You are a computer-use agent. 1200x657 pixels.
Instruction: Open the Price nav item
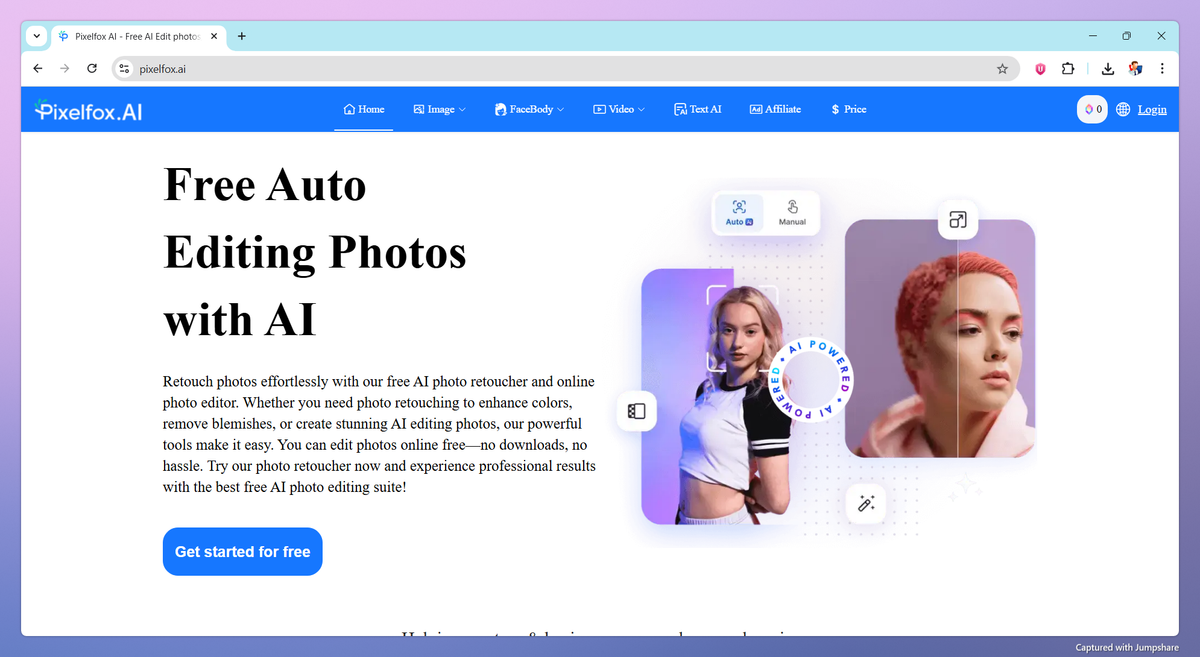pos(848,109)
